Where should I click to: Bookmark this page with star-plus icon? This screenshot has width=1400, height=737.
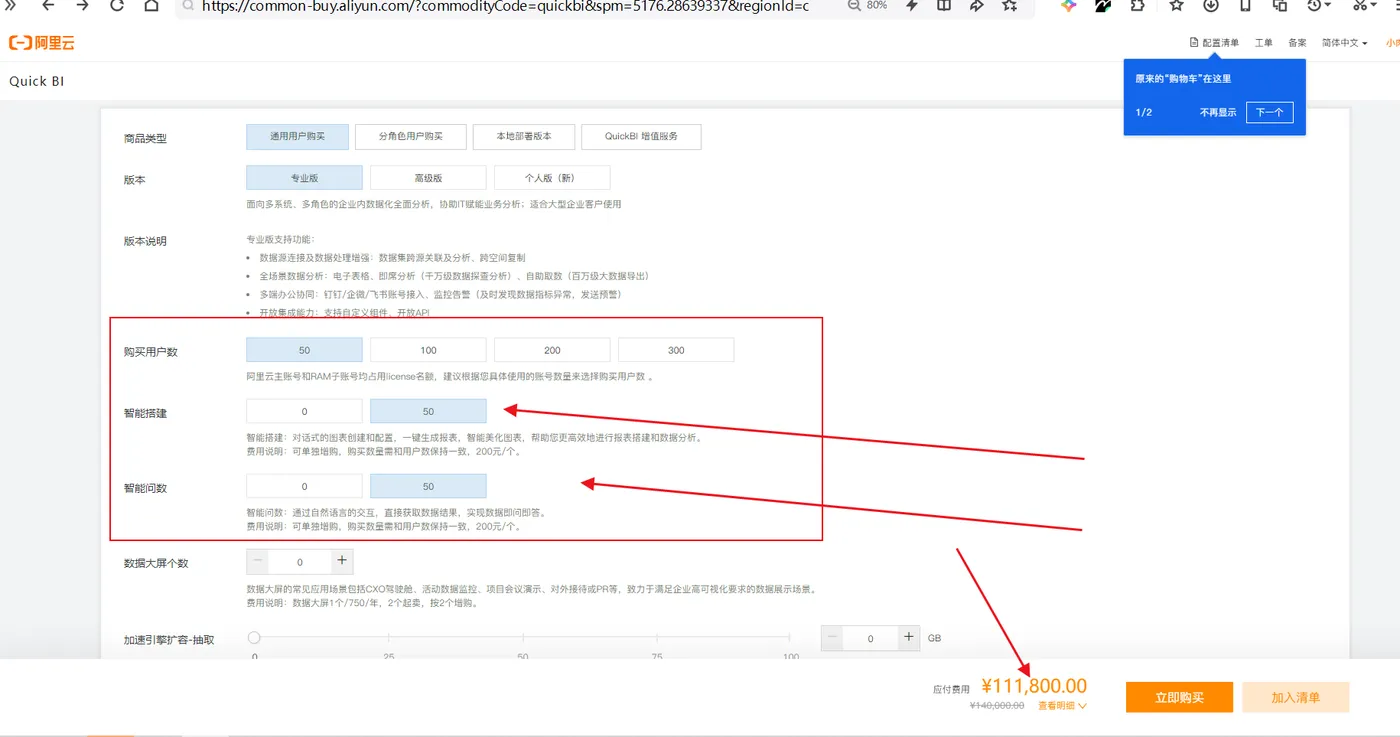point(1010,5)
